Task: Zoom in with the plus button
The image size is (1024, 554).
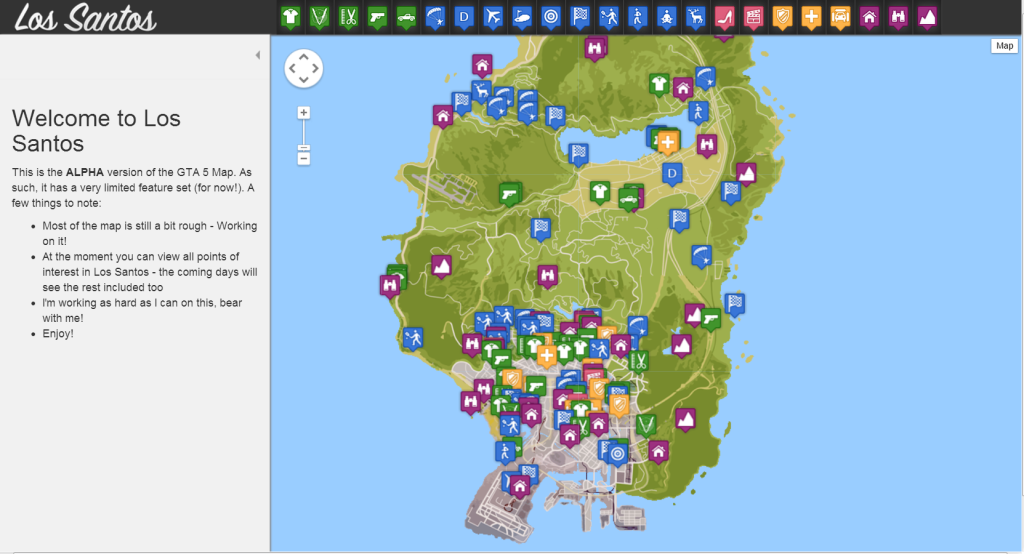Action: (x=304, y=113)
